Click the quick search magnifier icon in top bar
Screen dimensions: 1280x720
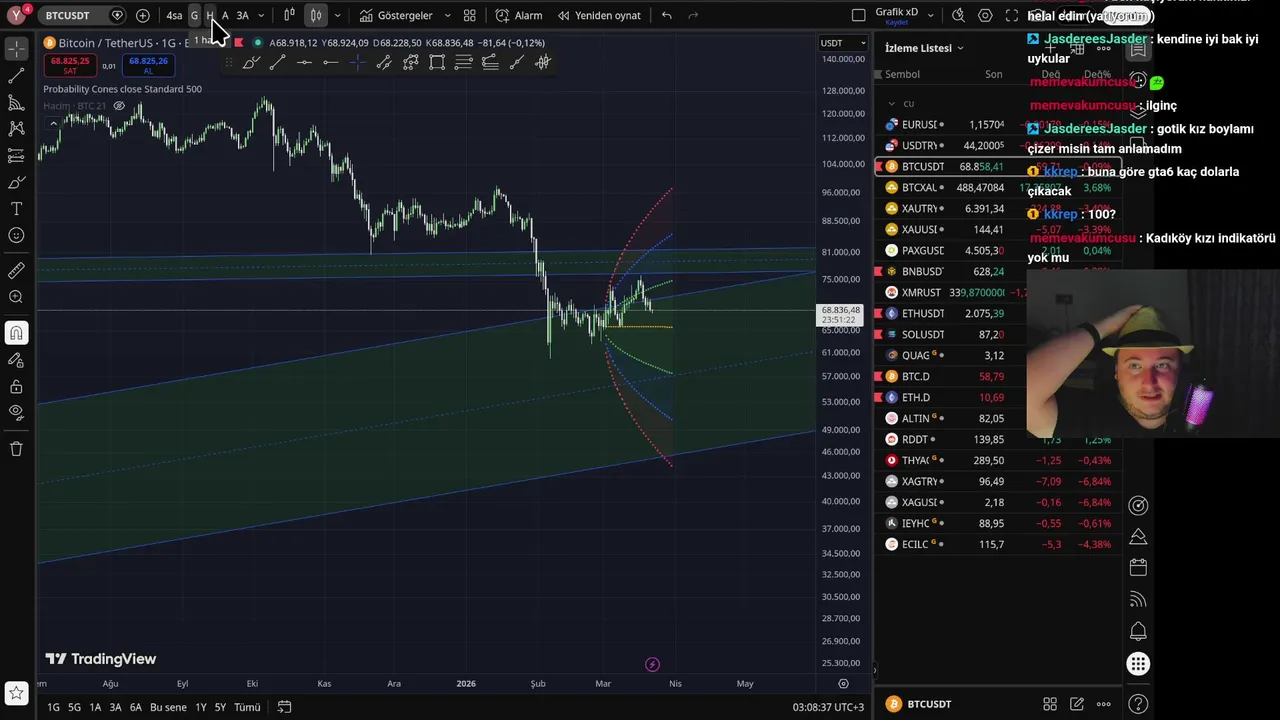pyautogui.click(x=958, y=15)
